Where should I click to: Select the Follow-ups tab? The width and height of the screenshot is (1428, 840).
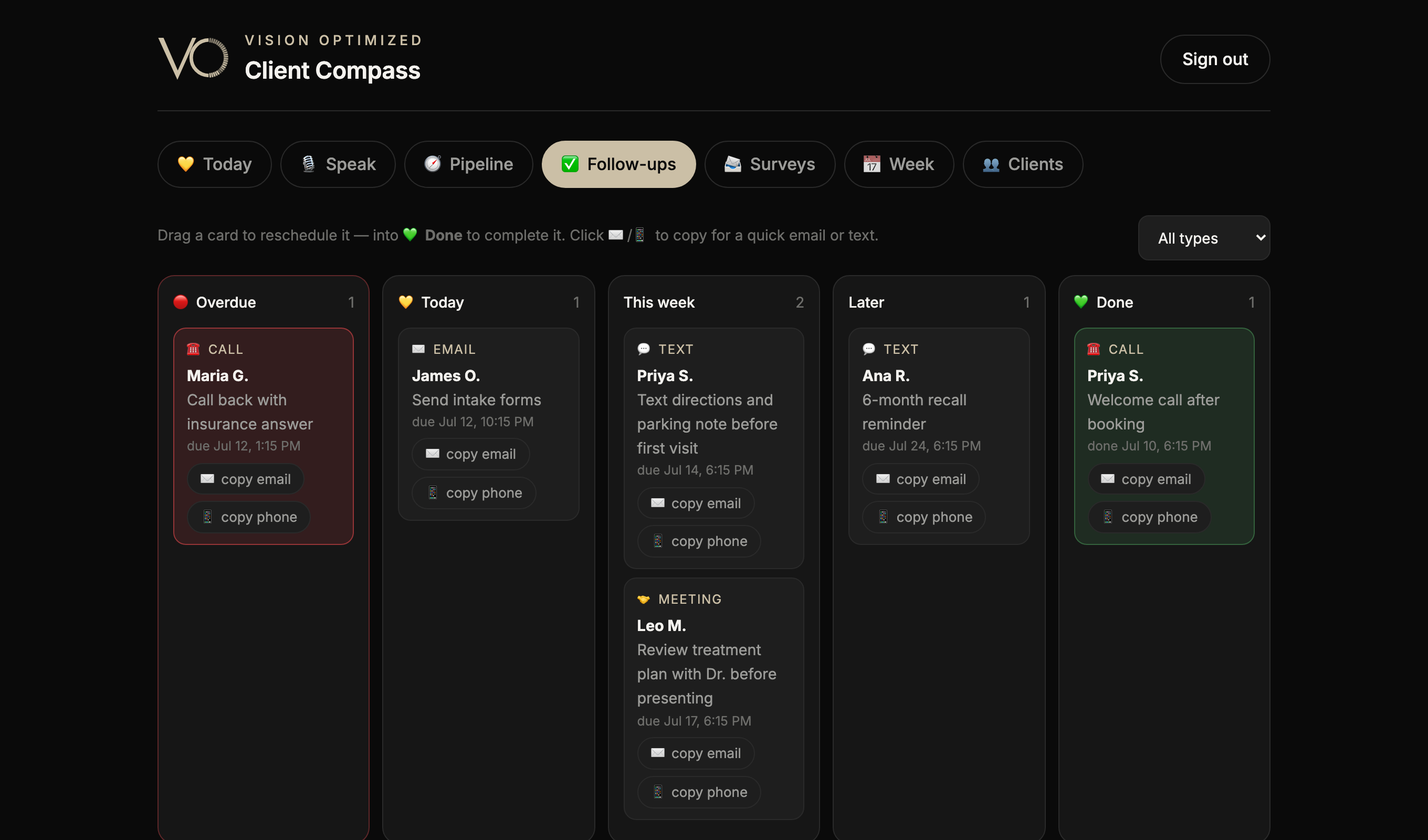point(618,164)
